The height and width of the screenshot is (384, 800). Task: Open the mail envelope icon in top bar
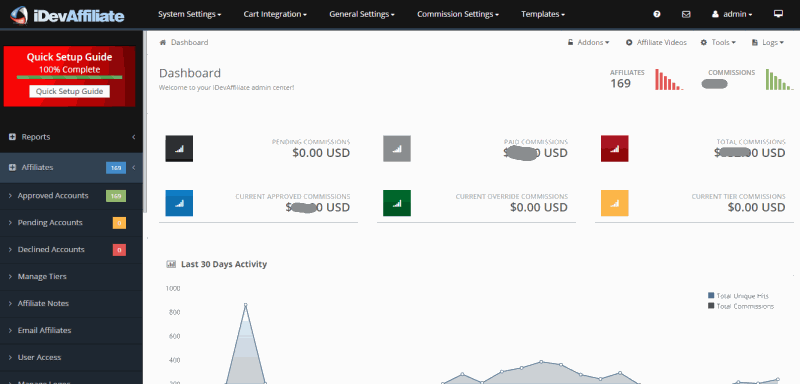point(686,14)
